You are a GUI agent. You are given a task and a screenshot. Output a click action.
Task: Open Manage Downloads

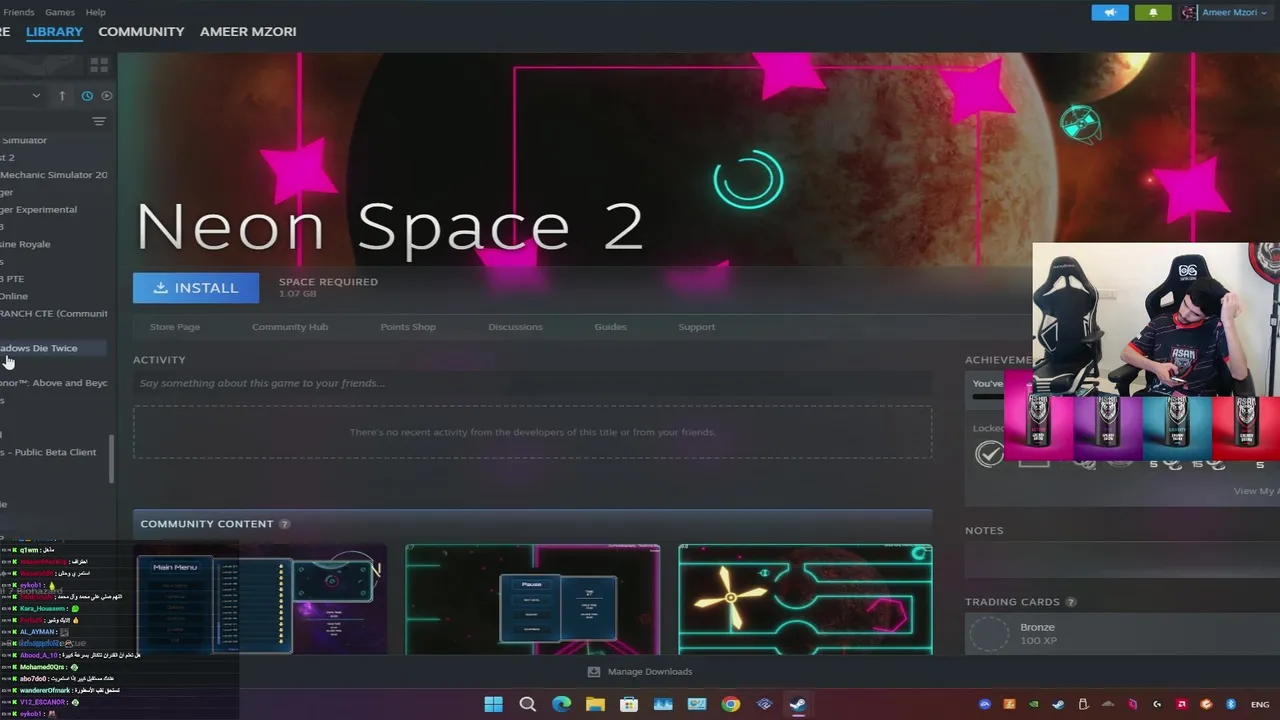click(x=640, y=672)
